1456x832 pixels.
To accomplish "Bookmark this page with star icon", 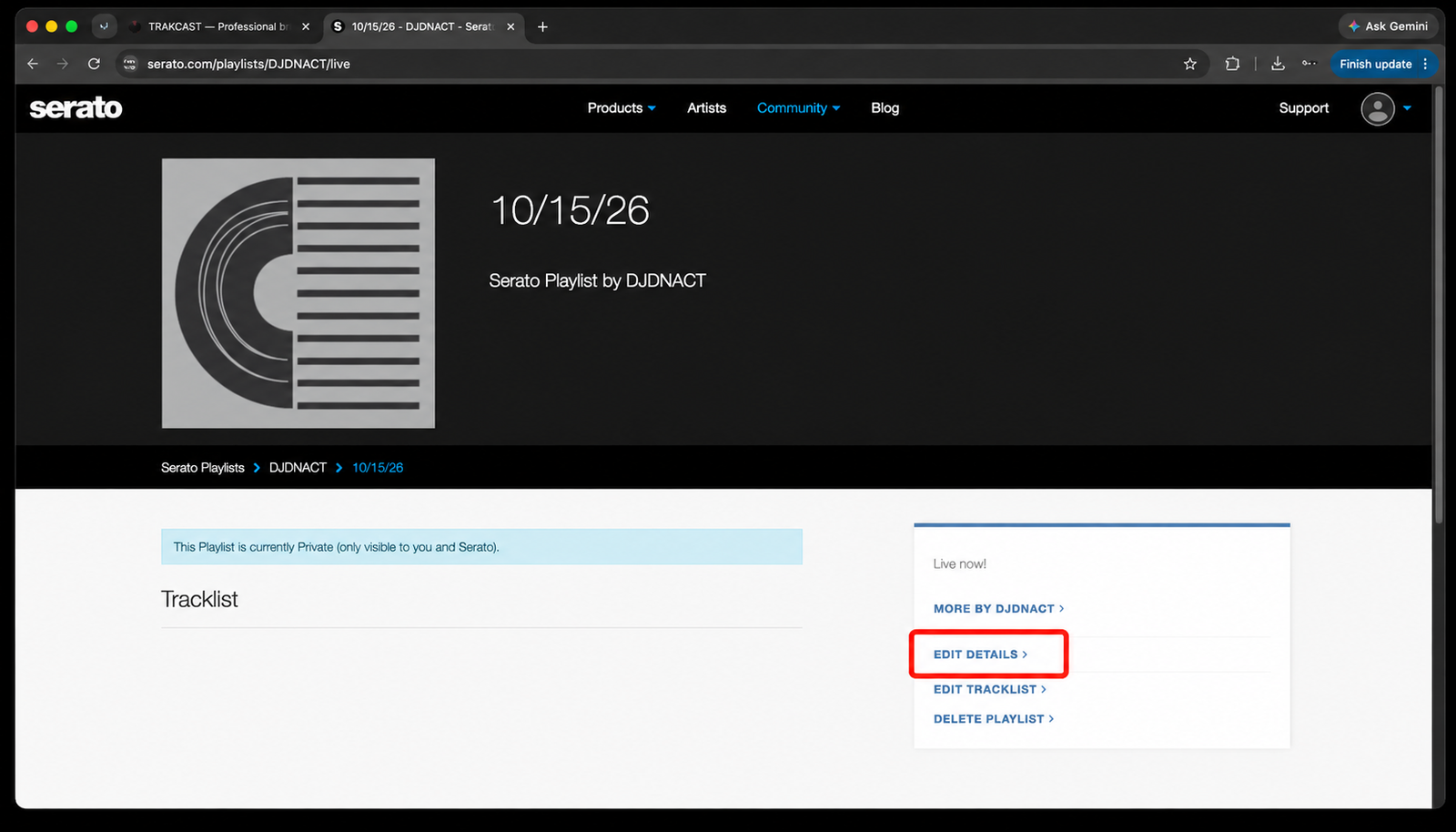I will click(1189, 64).
